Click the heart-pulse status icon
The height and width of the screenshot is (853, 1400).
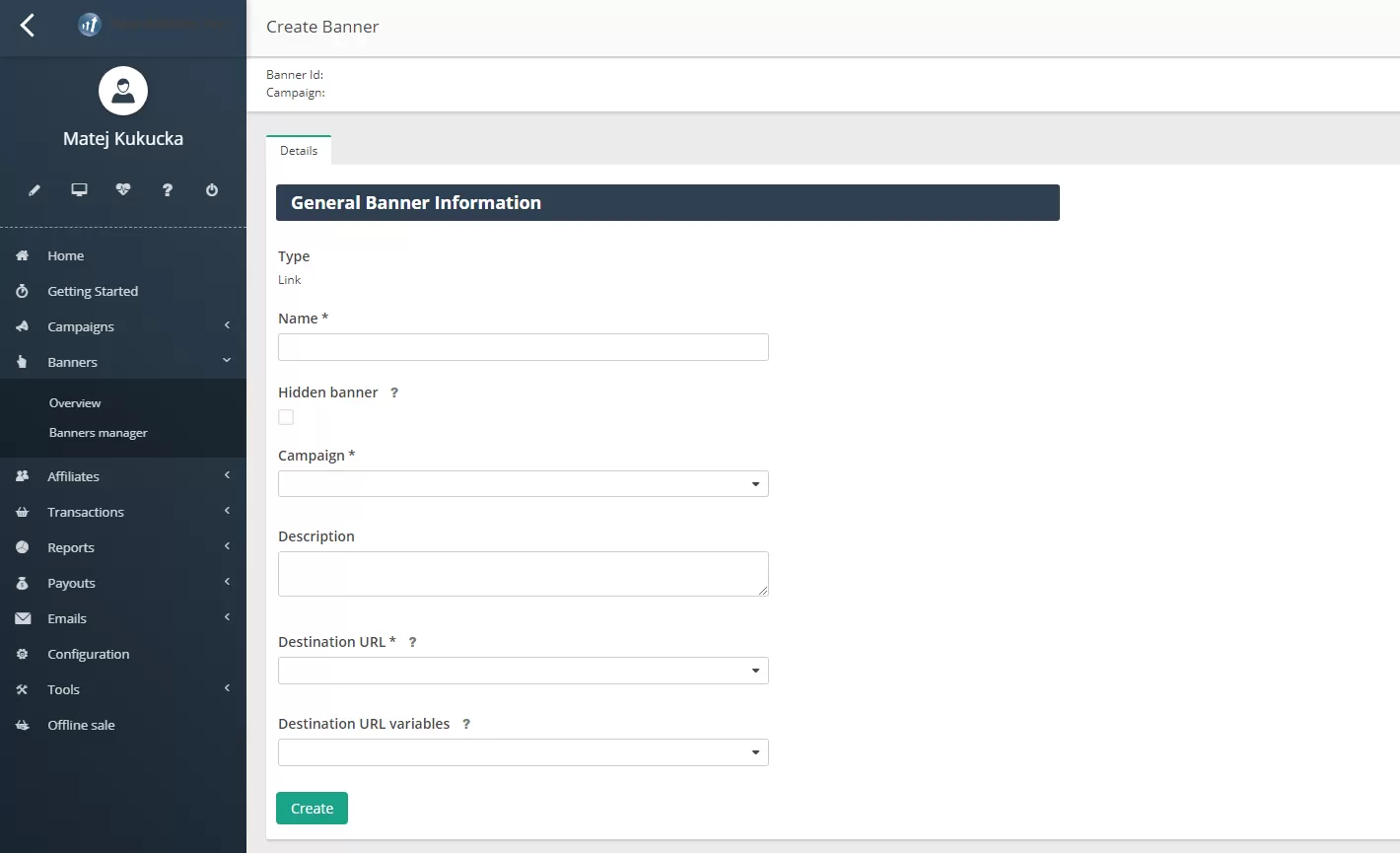tap(123, 189)
